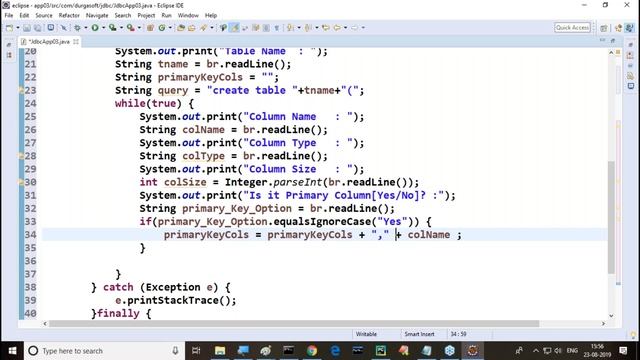Click the Coverage launch icon
Screen dimensions: 640x360
112,28
